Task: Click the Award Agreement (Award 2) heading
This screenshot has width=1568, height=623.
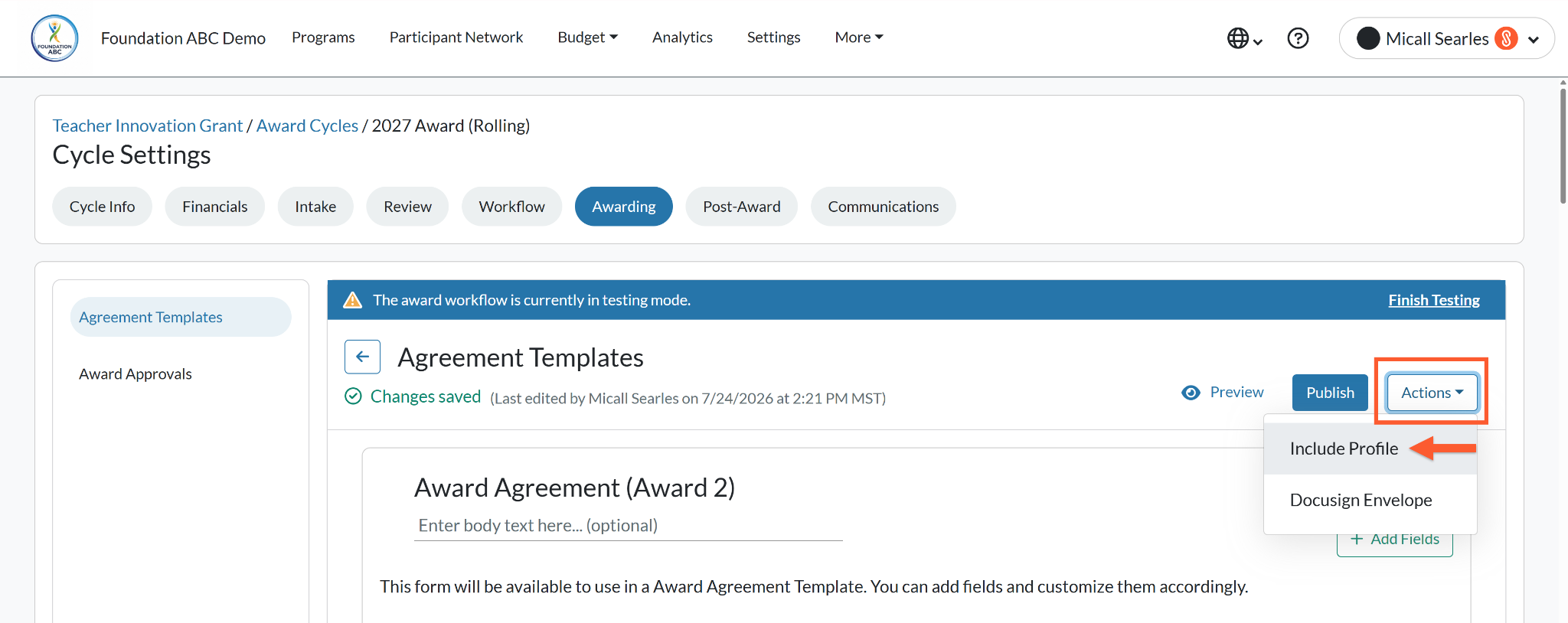Action: tap(574, 488)
